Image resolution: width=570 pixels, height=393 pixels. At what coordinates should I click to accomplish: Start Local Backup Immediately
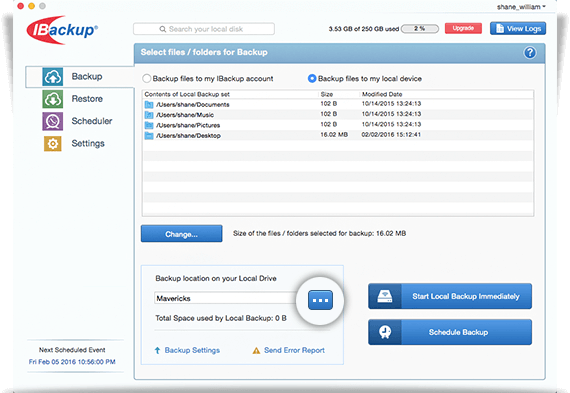click(450, 296)
